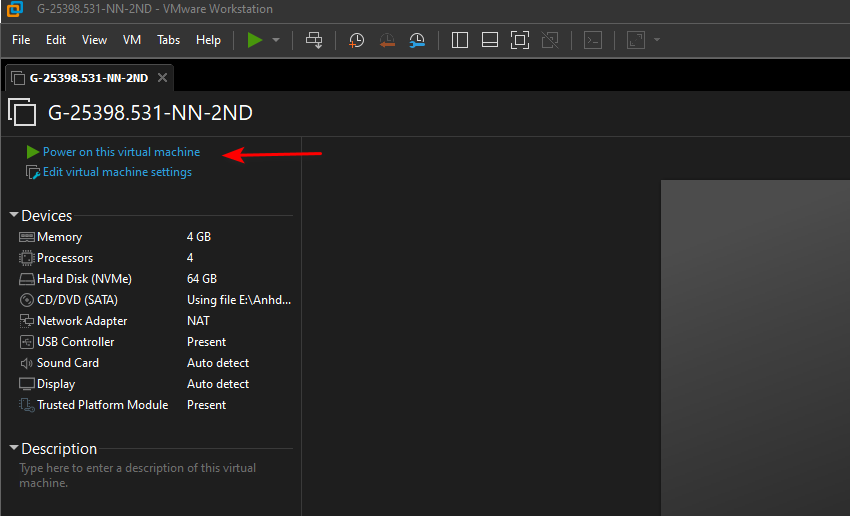
Task: Select the Processors device row
Action: coord(155,258)
